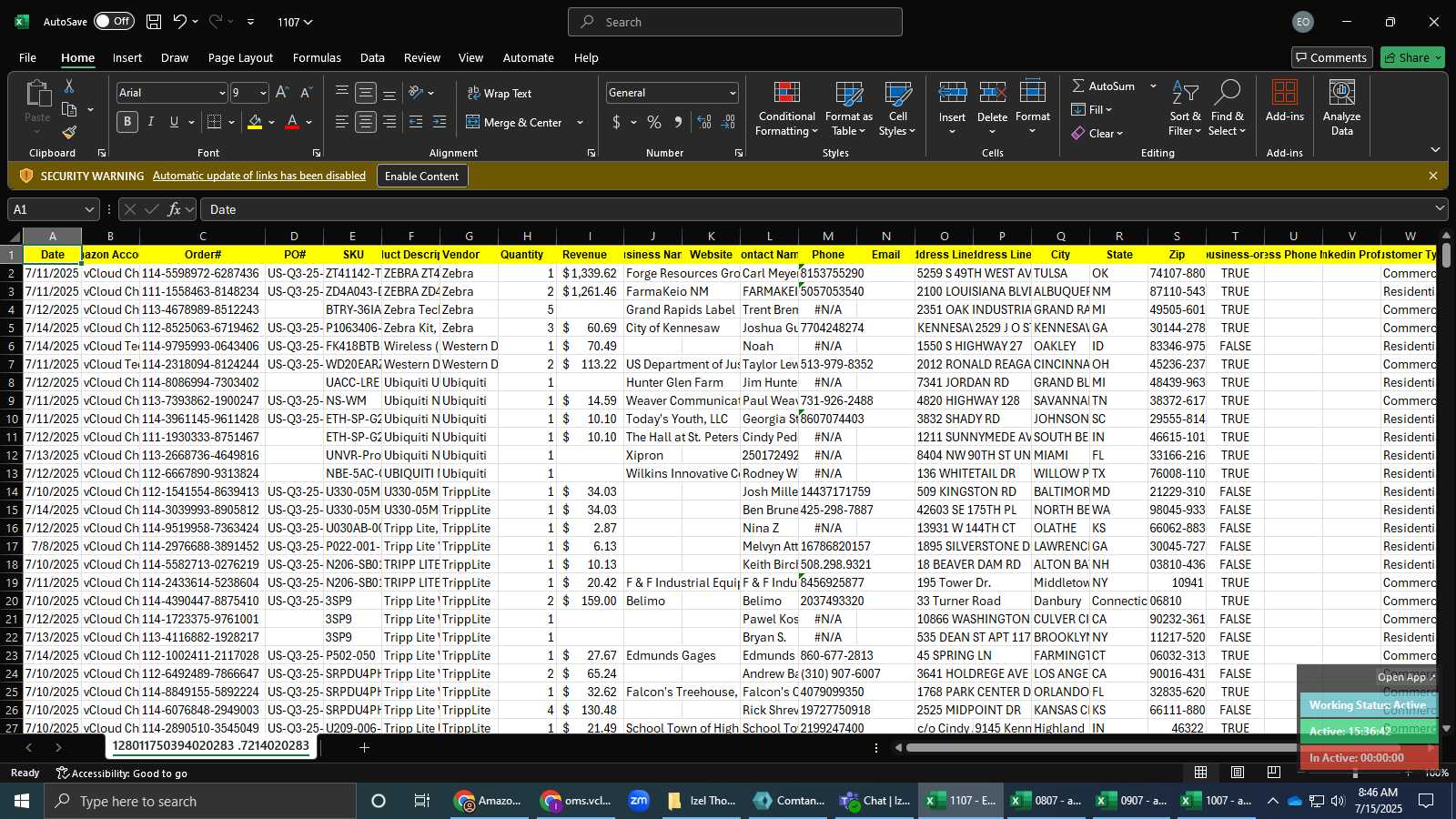Switch to the Review tab

coord(422,57)
